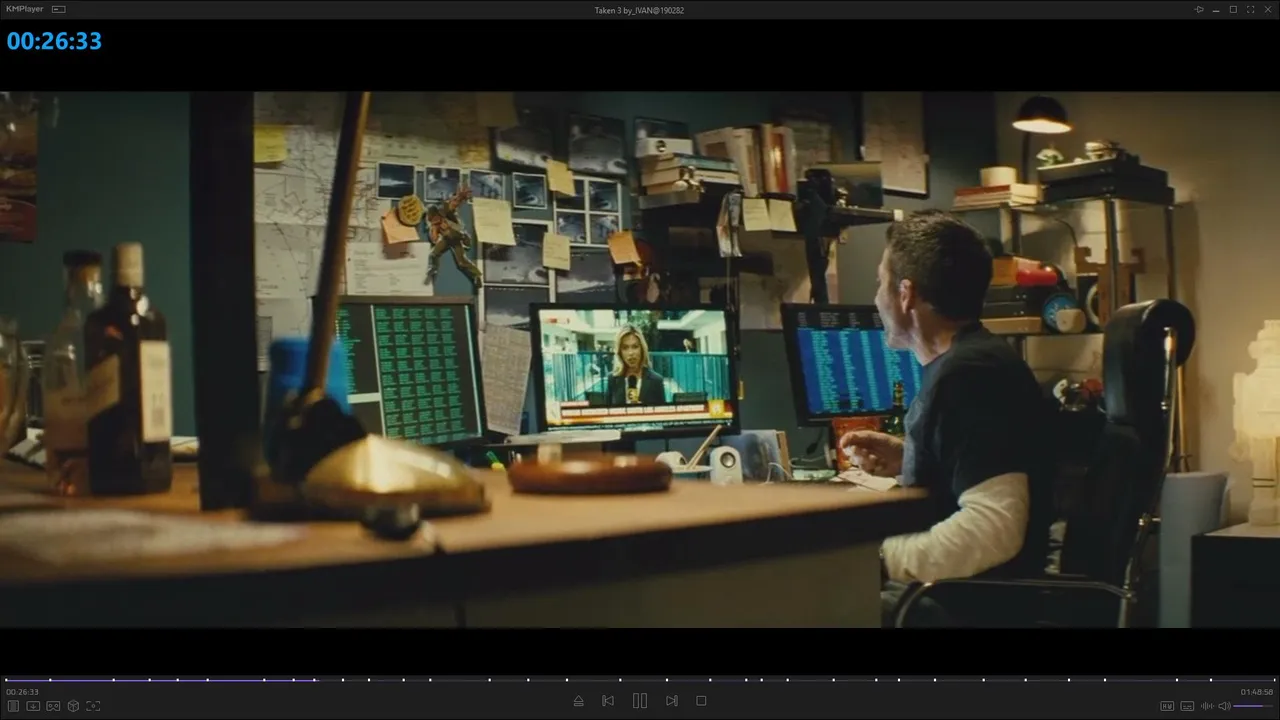Toggle HW hardware acceleration
1280x720 pixels.
1167,706
